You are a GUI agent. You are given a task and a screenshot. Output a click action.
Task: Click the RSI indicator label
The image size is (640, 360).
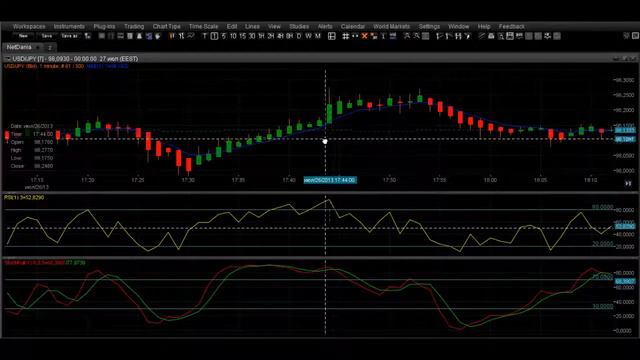point(24,198)
